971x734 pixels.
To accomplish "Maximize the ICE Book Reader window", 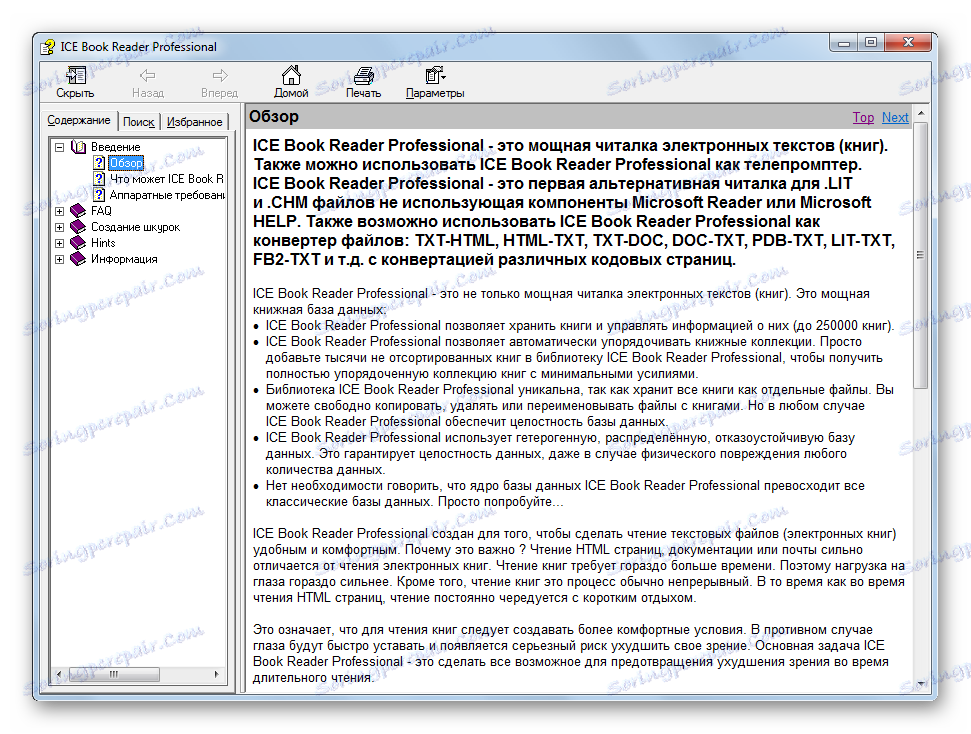I will 871,43.
